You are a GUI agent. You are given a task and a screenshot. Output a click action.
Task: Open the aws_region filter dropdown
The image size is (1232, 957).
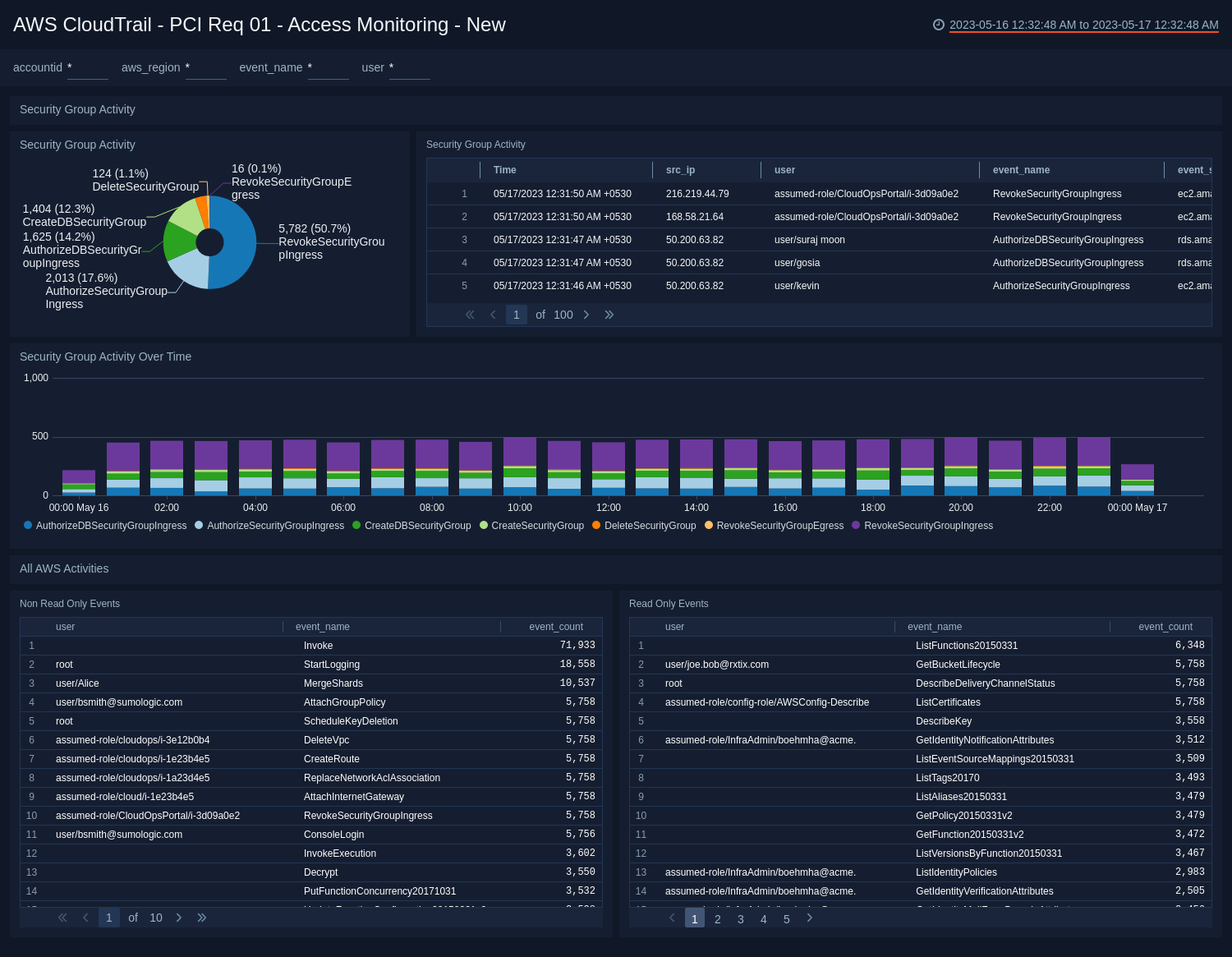click(x=205, y=72)
